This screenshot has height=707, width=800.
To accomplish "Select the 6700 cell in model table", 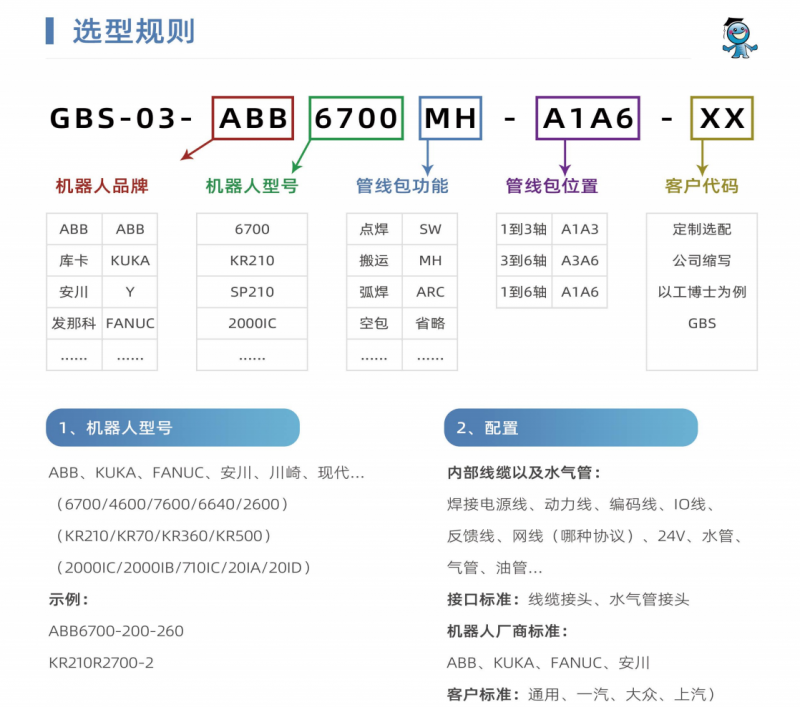I will 252,229.
